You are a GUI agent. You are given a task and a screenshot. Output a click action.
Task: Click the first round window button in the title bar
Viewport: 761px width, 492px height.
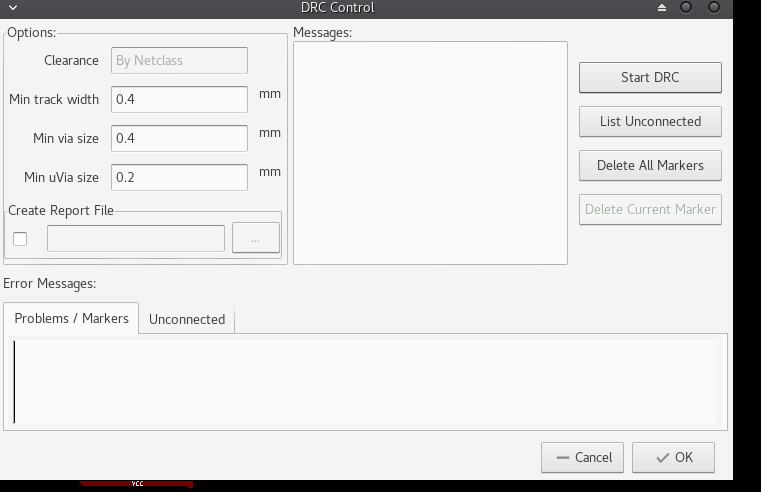click(x=686, y=7)
